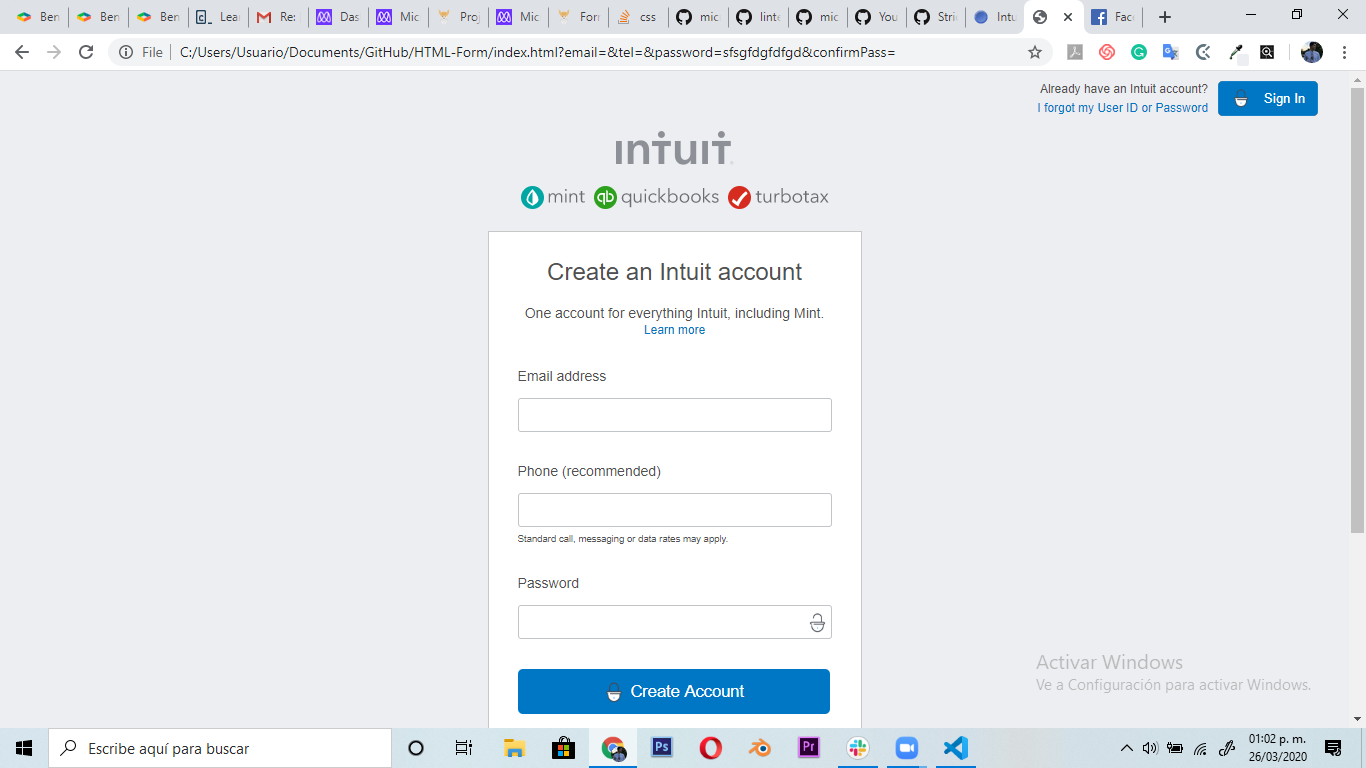Open Opera browser from the taskbar
This screenshot has height=768, width=1366.
tap(710, 748)
